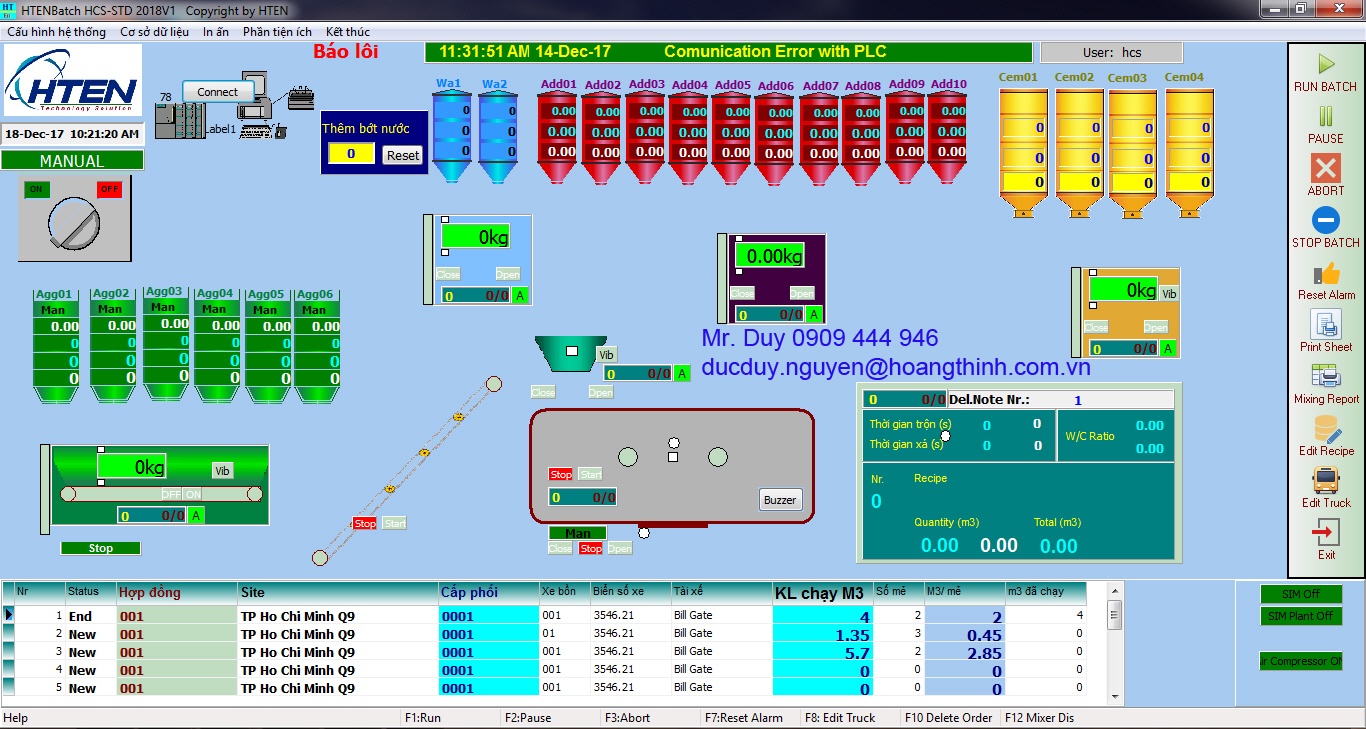
Task: Abort the batch using the red X icon
Action: tap(1326, 167)
